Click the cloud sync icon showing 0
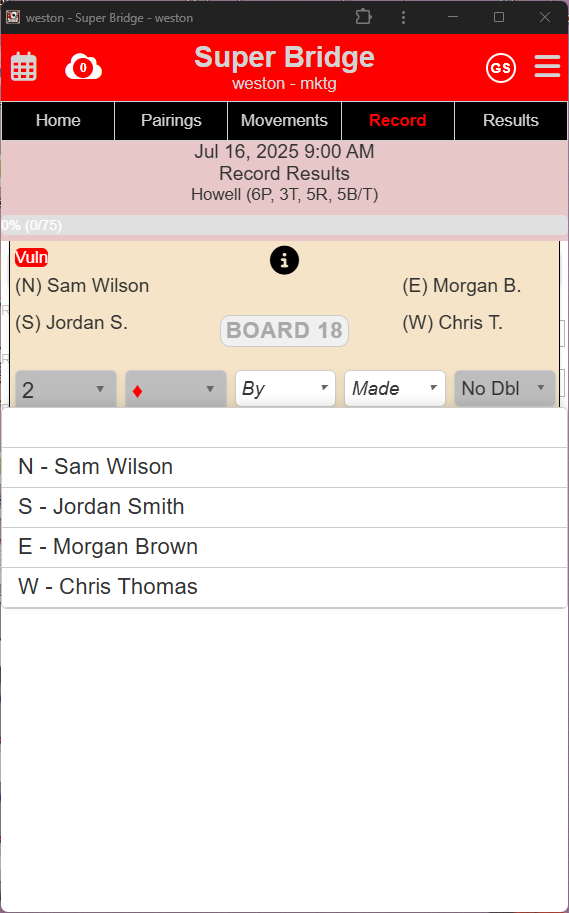Image resolution: width=569 pixels, height=913 pixels. pos(83,67)
